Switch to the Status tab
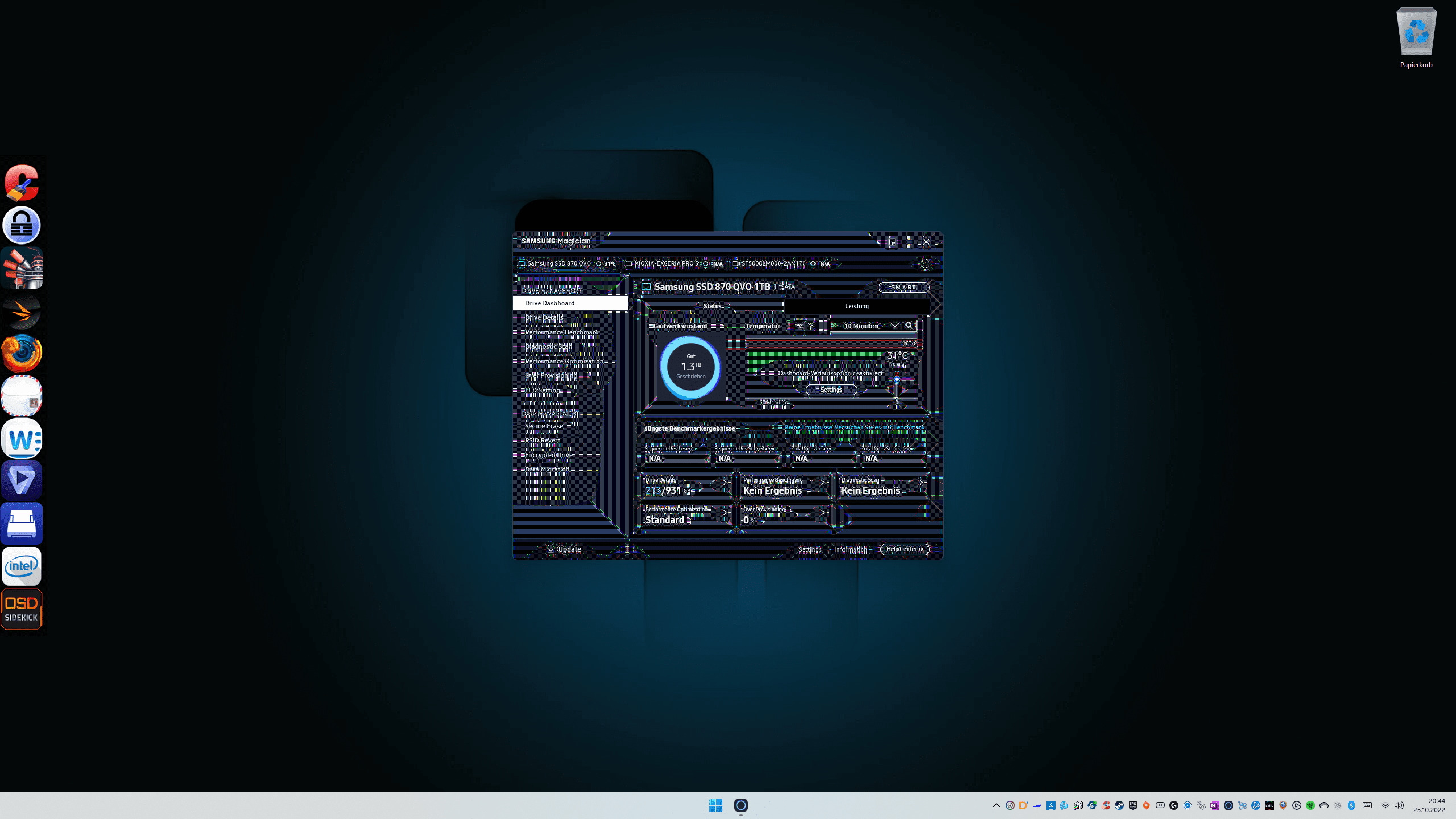This screenshot has width=1456, height=819. tap(712, 306)
